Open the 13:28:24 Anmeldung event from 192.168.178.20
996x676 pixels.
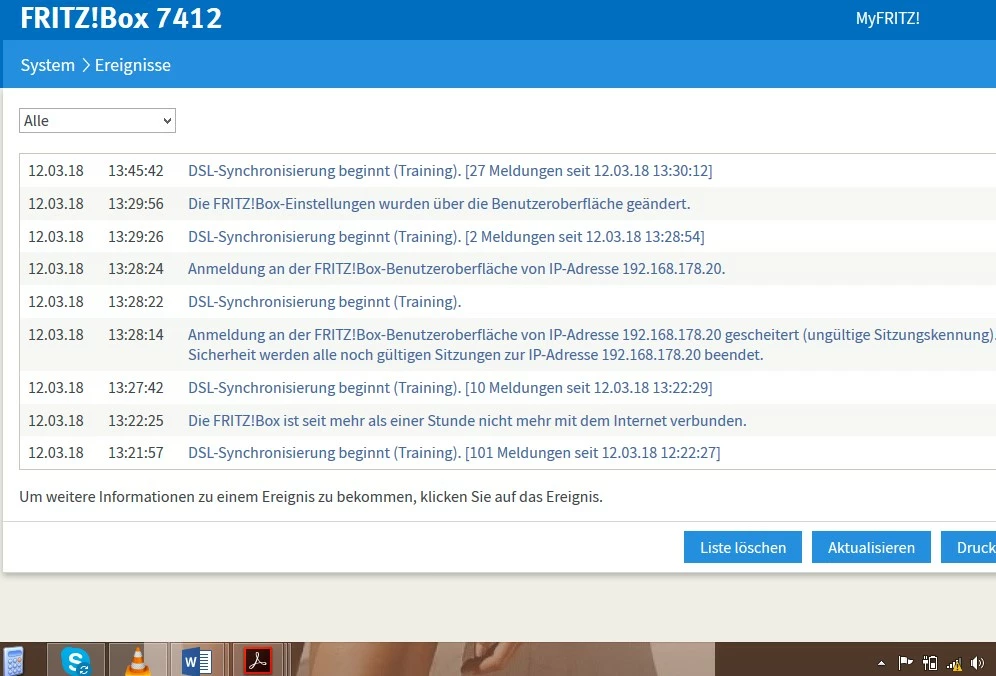tap(456, 269)
